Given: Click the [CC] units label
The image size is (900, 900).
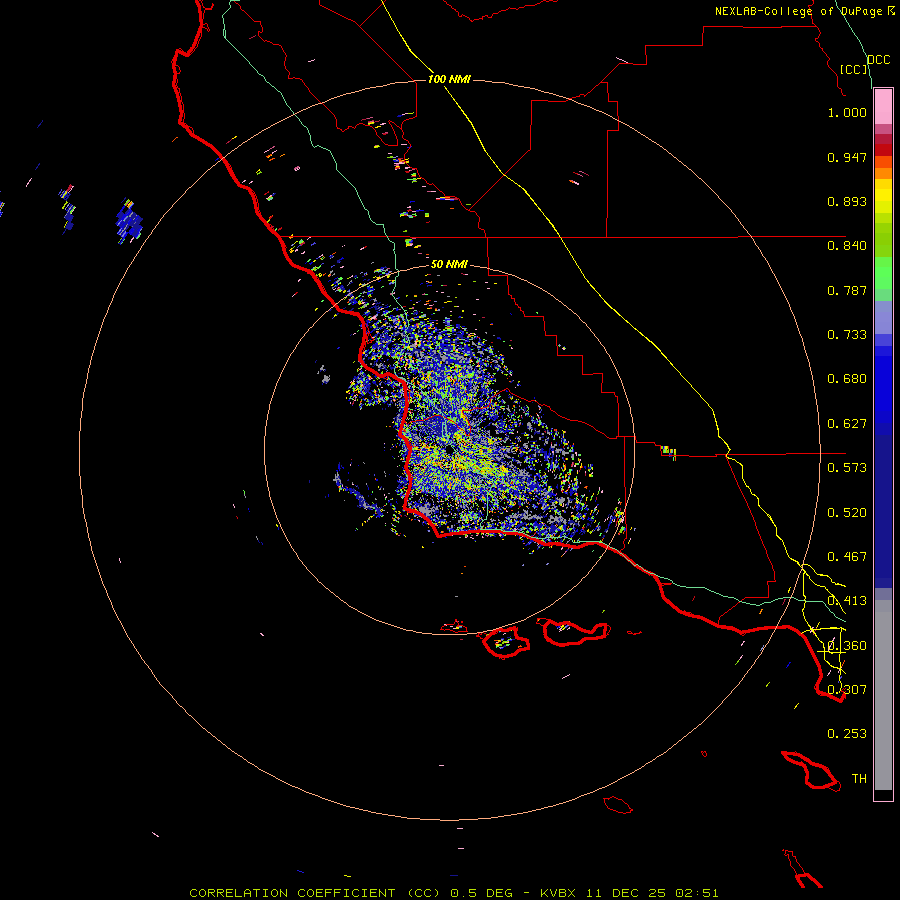Looking at the screenshot, I should pyautogui.click(x=853, y=69).
